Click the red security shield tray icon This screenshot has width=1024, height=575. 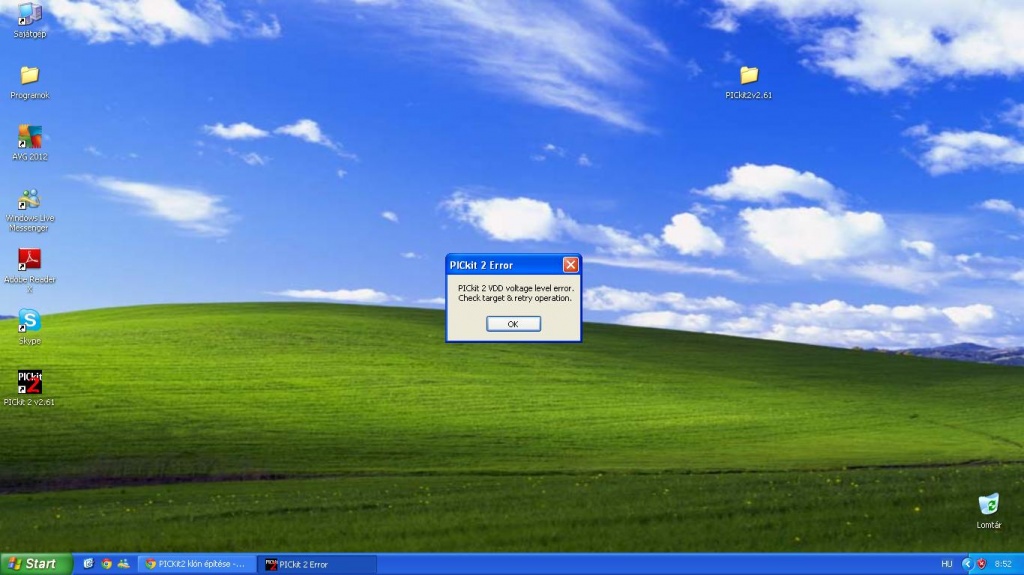(981, 564)
